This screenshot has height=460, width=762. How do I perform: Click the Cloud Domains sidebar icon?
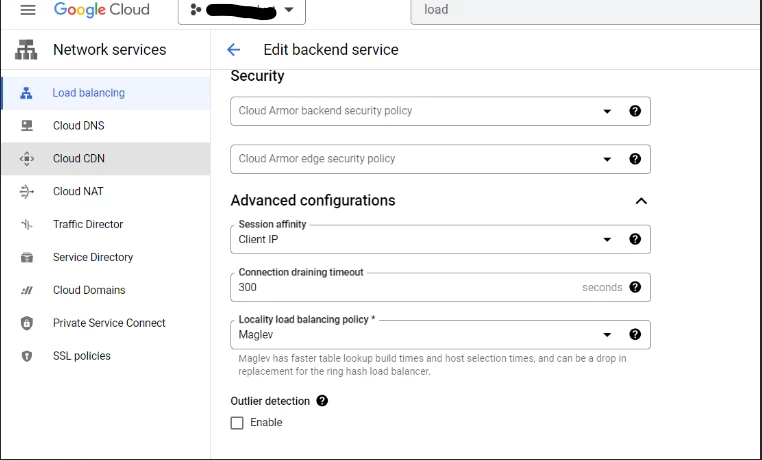[x=27, y=290]
